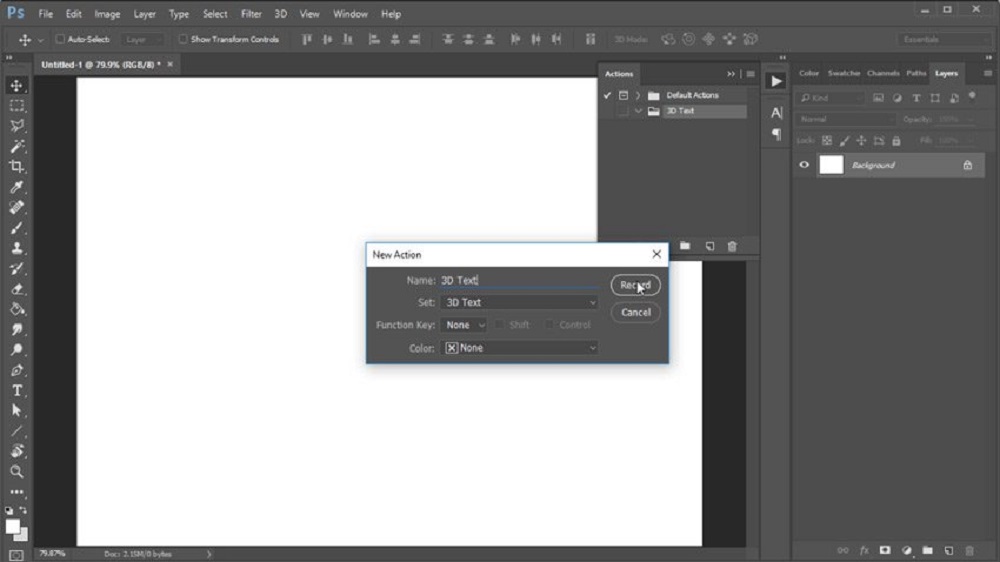Open the Function Key dropdown
The height and width of the screenshot is (562, 1000).
coord(464,325)
